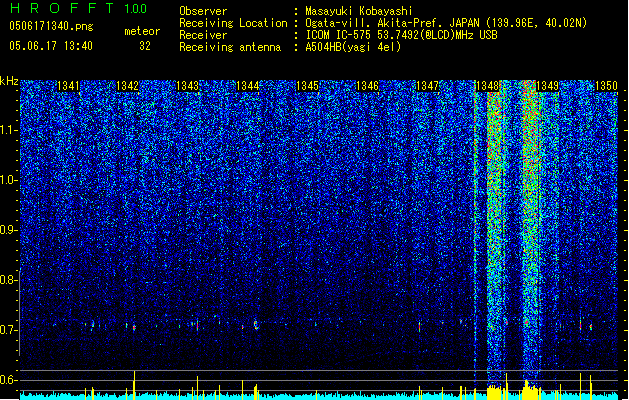Click the 0.9 kHz axis tick label

click(8, 230)
